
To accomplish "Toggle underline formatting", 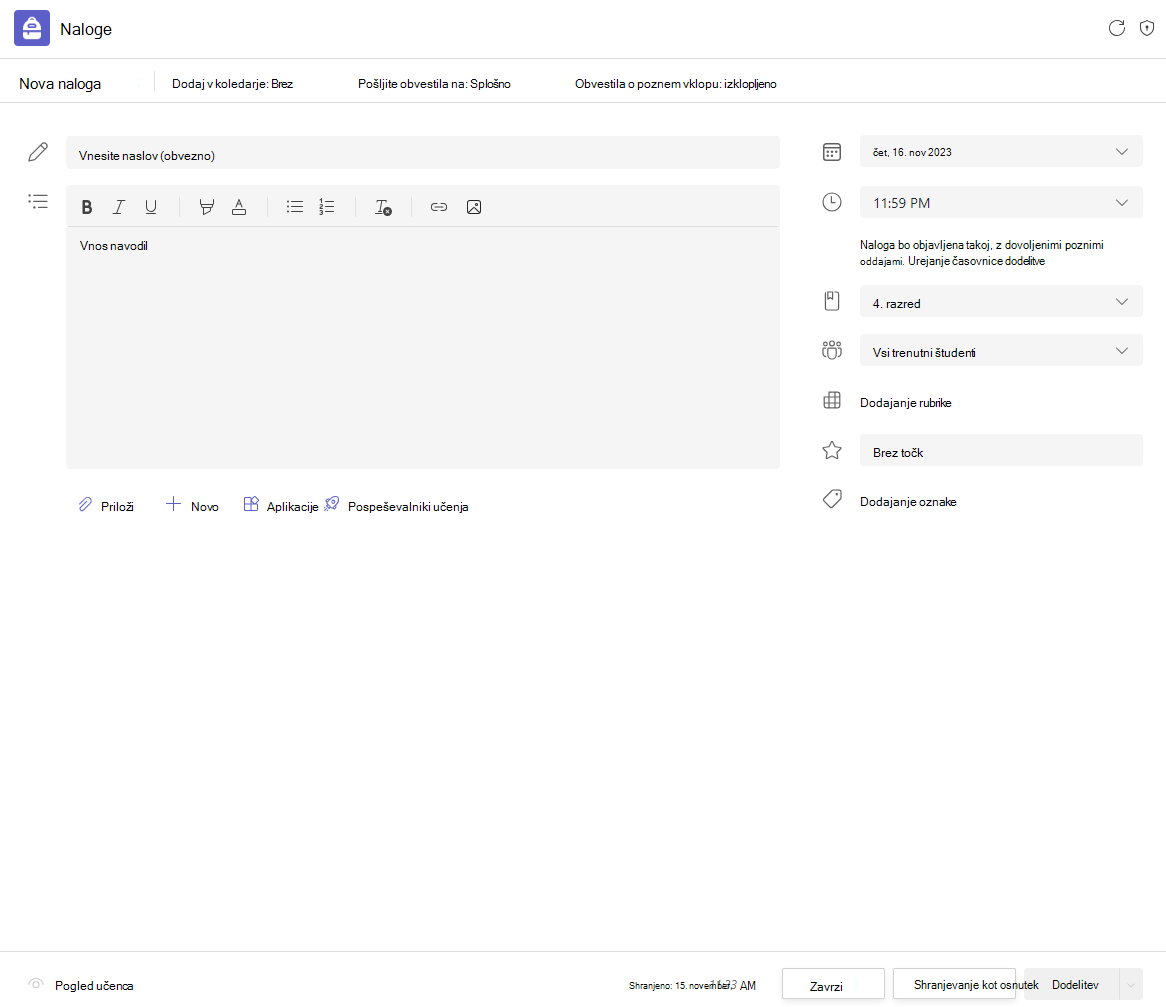I will [x=151, y=207].
